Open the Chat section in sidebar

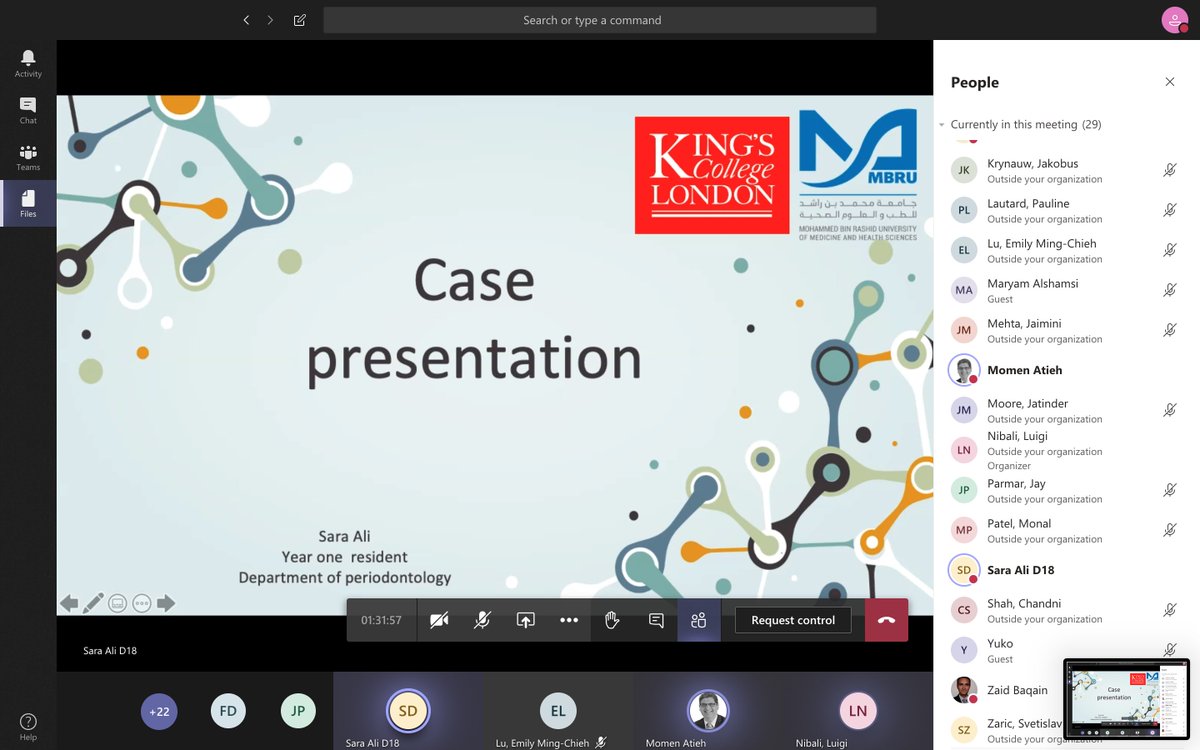[x=28, y=110]
